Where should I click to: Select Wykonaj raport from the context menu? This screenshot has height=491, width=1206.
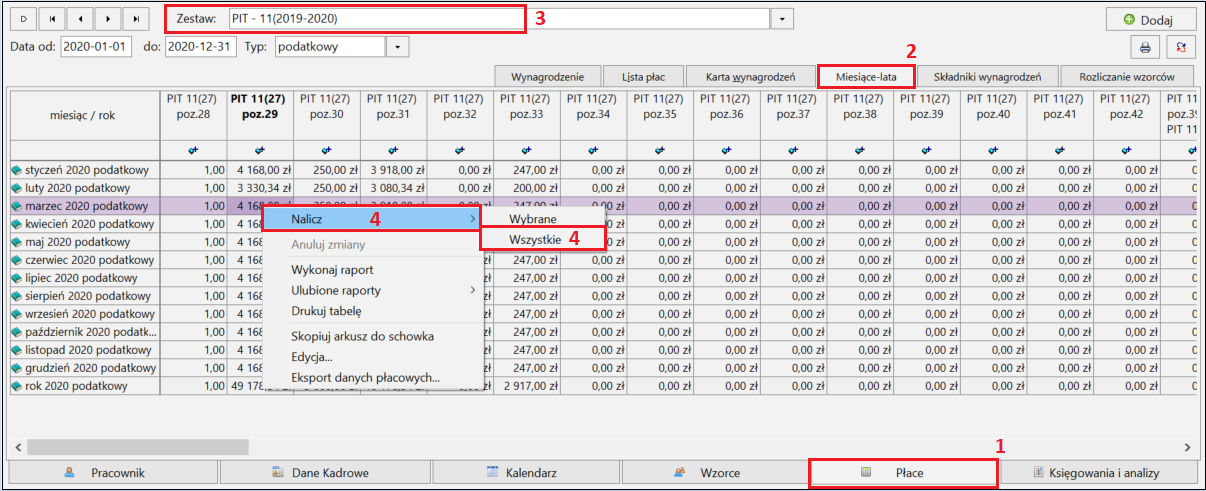(373, 270)
